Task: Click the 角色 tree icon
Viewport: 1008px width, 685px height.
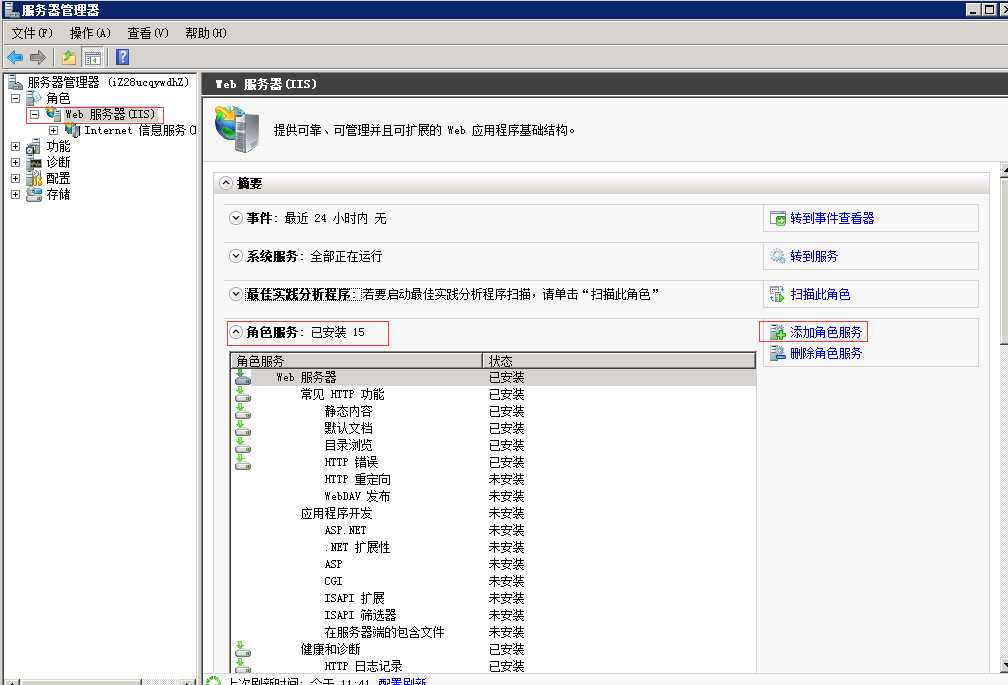Action: [33, 98]
